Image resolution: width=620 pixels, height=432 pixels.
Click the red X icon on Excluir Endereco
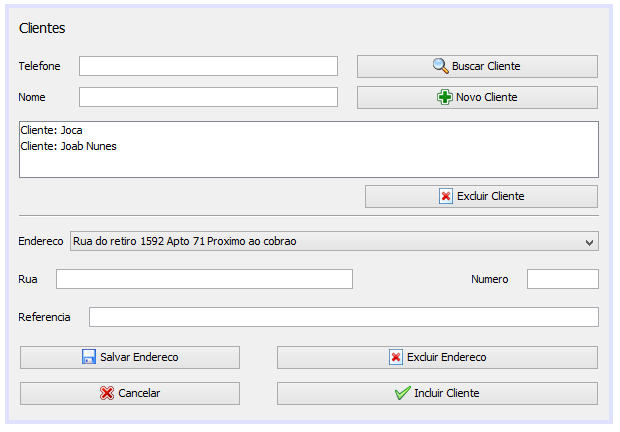396,357
